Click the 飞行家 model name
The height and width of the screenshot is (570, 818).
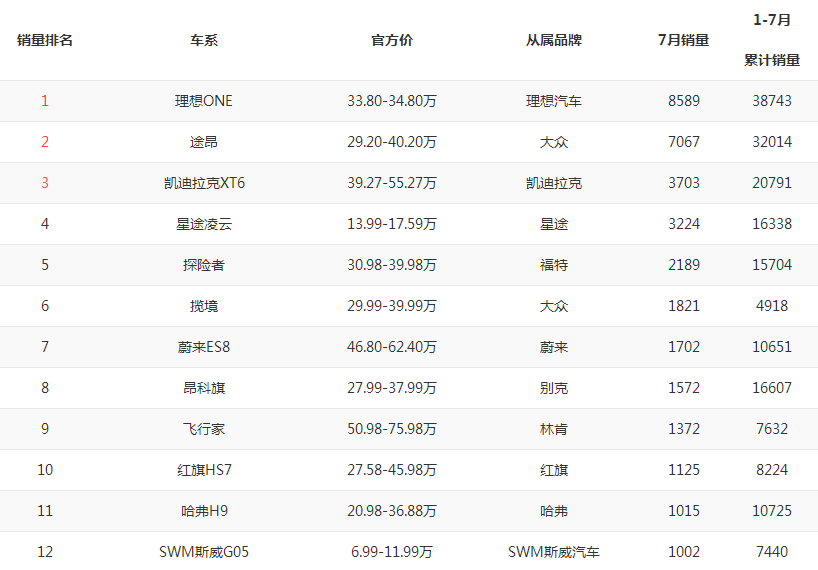click(x=204, y=429)
